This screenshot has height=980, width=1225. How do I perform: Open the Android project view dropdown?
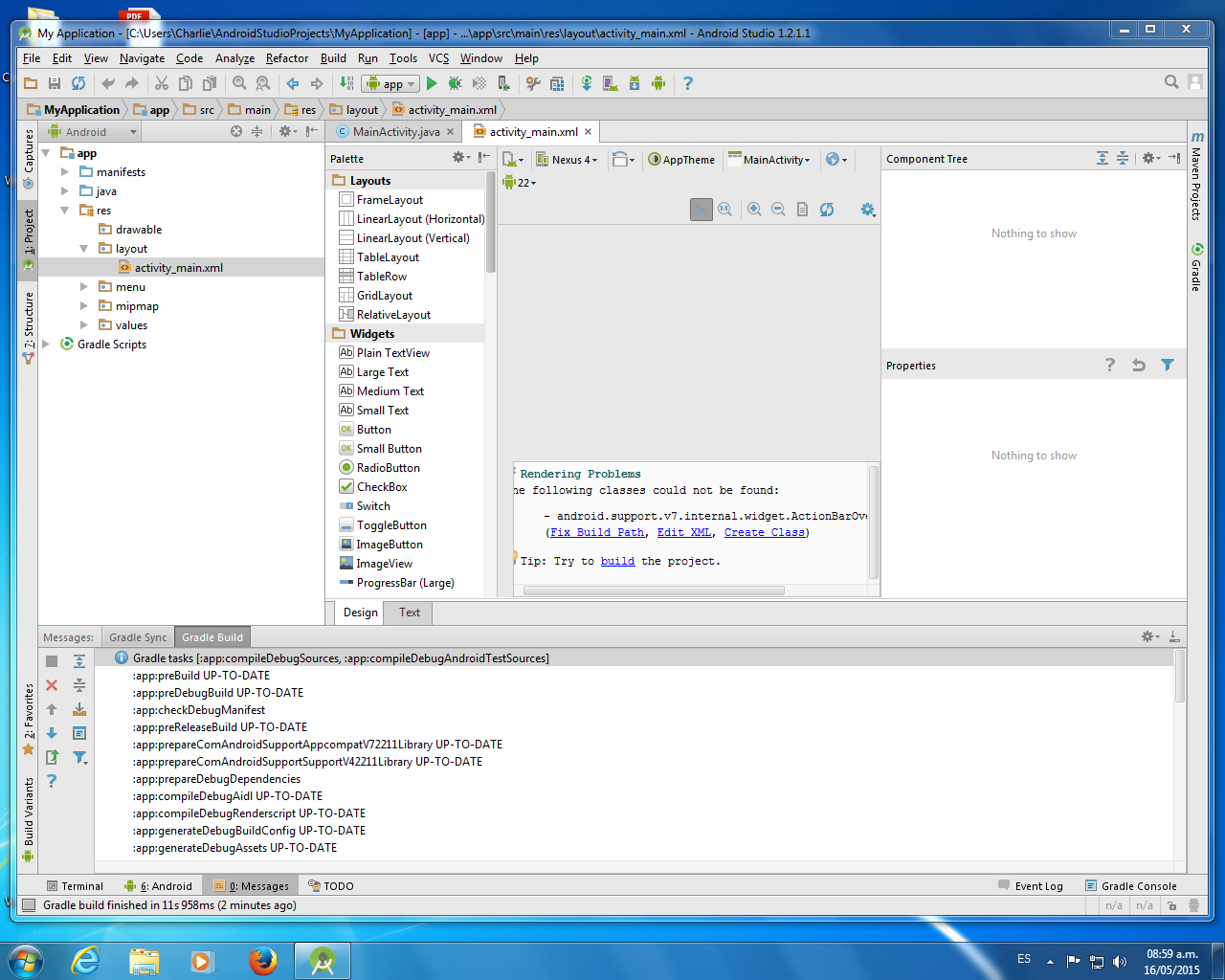tap(92, 132)
